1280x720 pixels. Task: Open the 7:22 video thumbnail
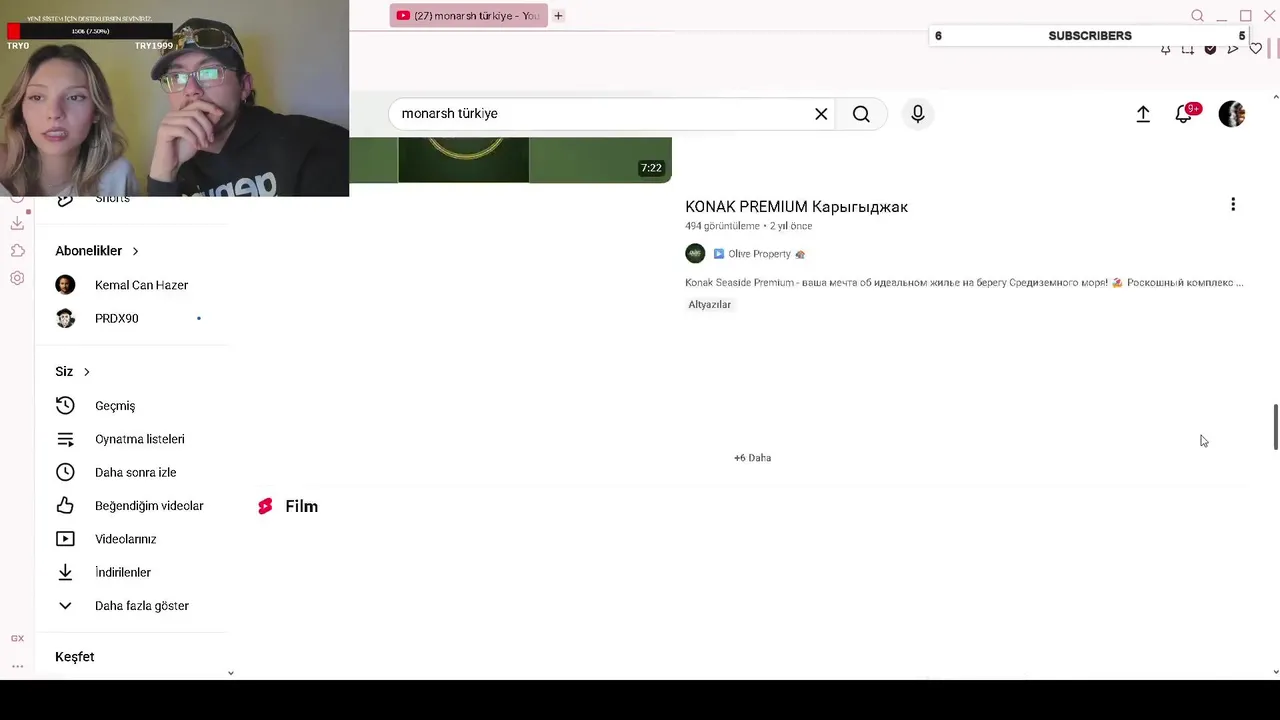[510, 161]
